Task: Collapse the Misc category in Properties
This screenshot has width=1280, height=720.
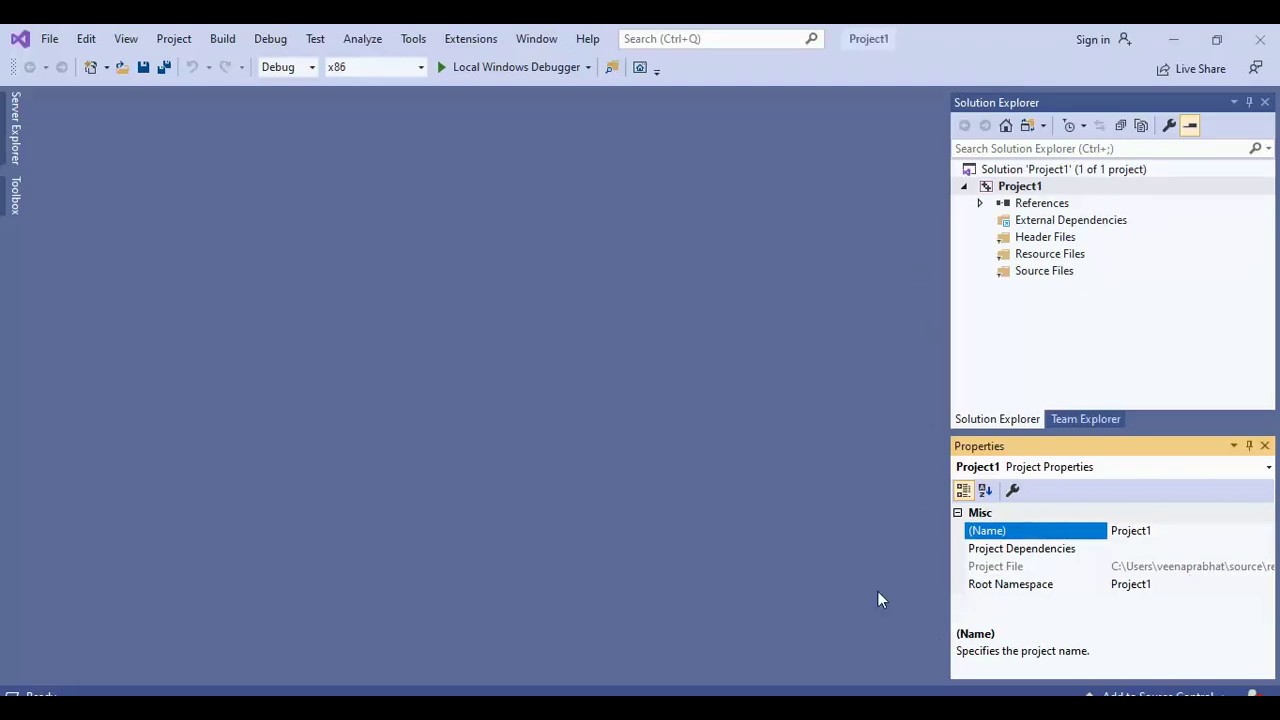Action: (958, 513)
